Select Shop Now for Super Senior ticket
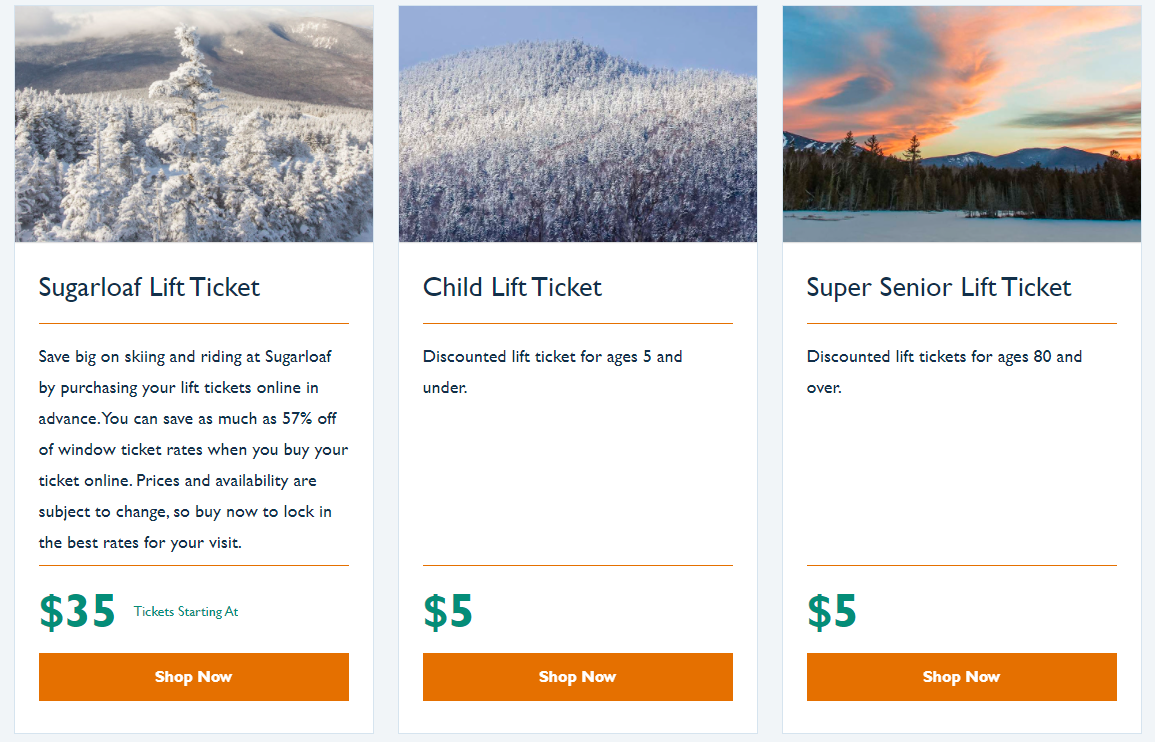Screen dimensions: 1155x742 click(961, 677)
